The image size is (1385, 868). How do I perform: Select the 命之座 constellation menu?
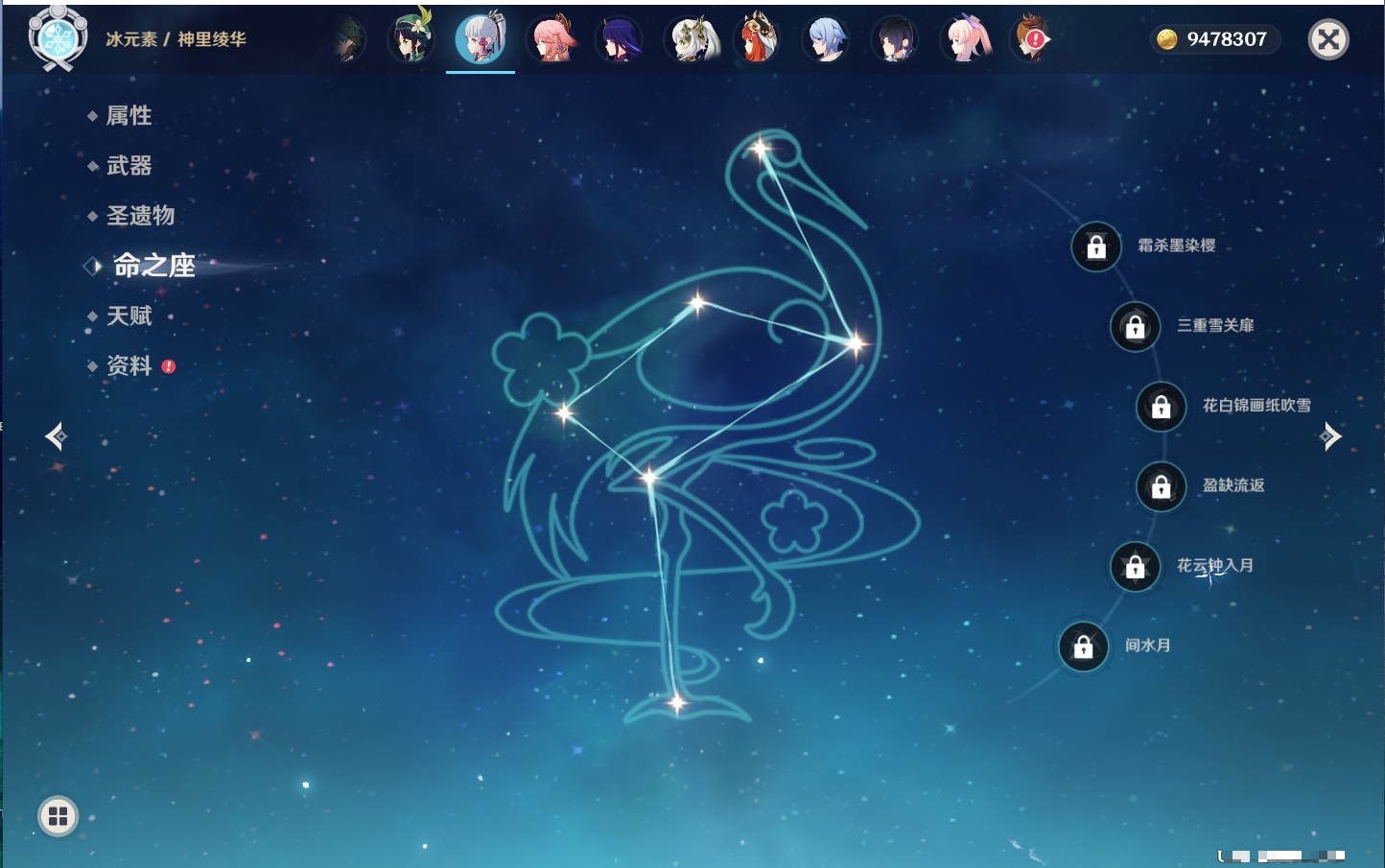click(x=153, y=266)
